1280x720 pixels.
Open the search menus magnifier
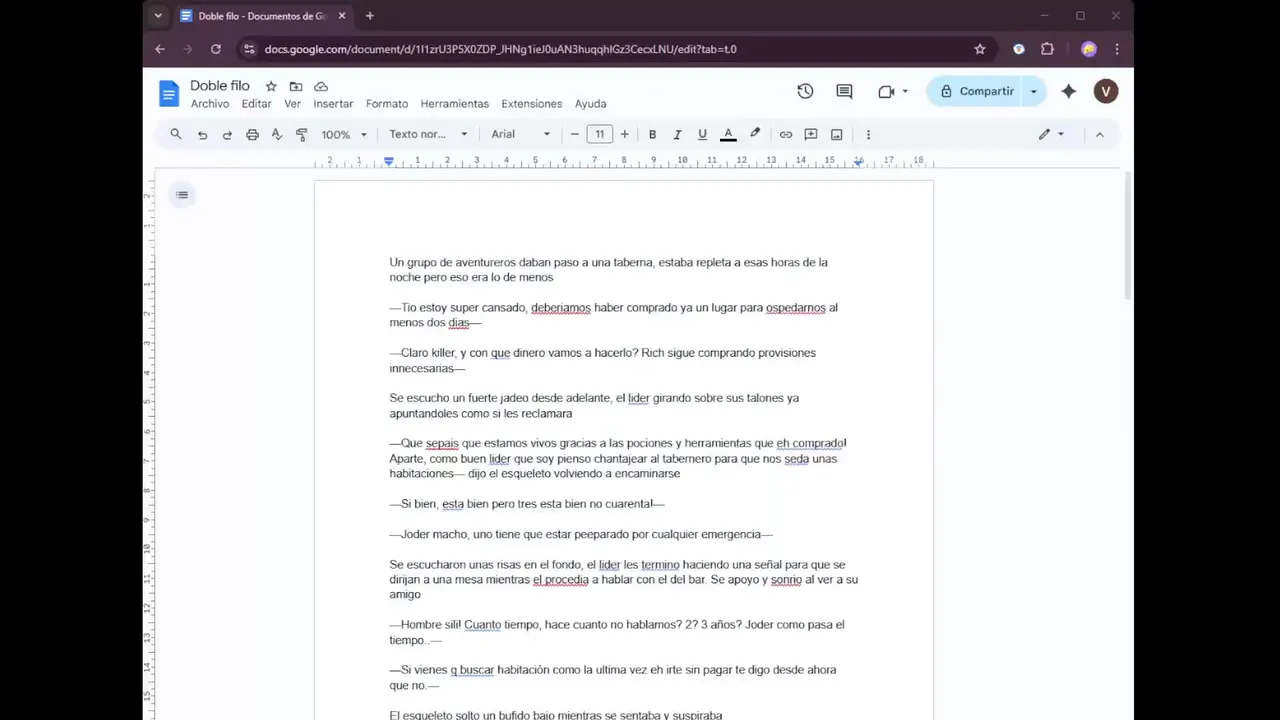click(x=176, y=134)
